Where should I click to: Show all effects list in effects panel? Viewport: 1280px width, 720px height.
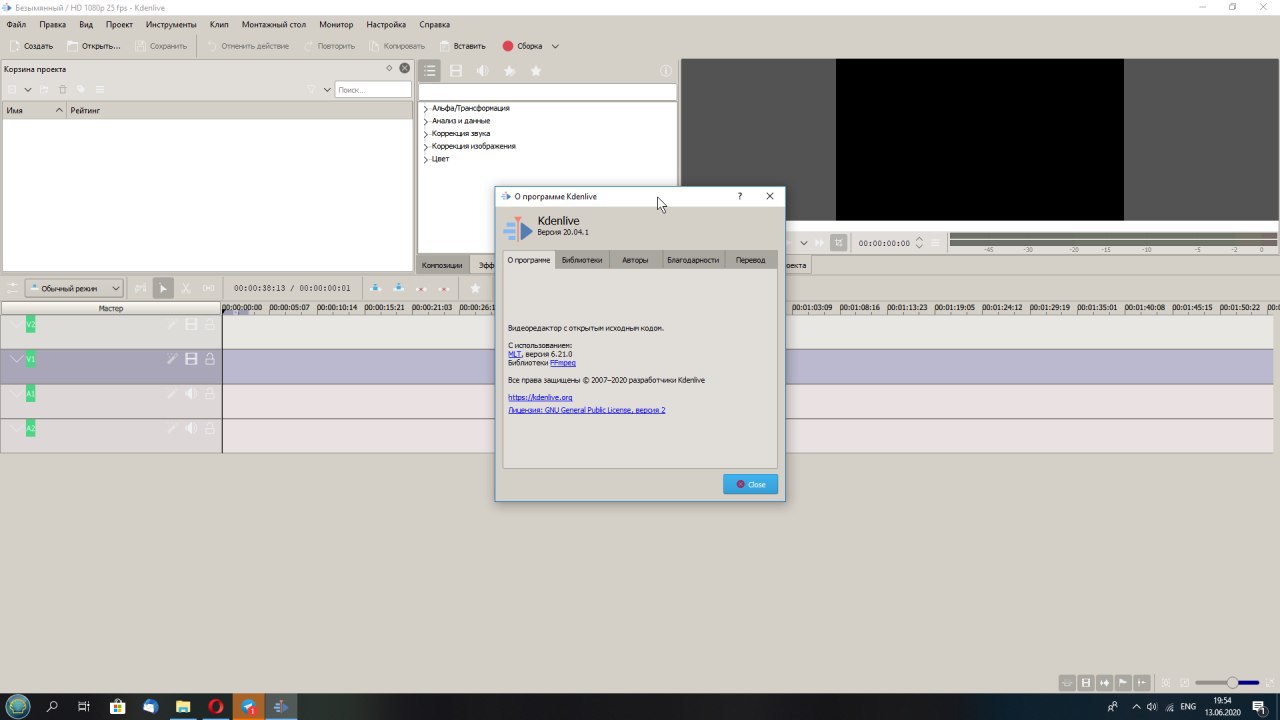click(x=430, y=71)
